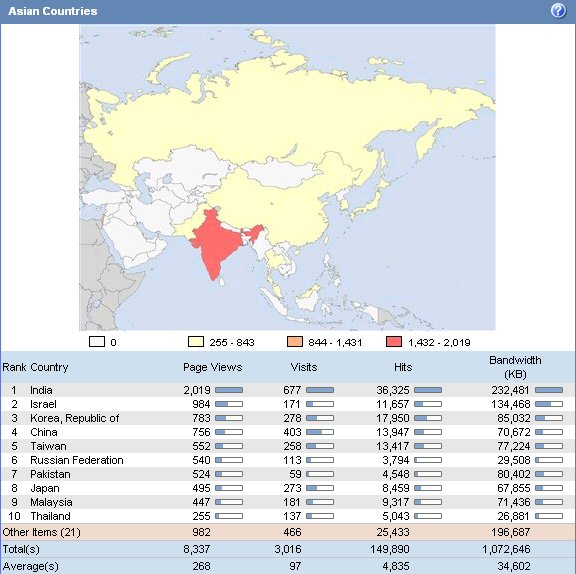This screenshot has width=576, height=574.
Task: Sort by the Page Views column header
Action: tap(213, 367)
